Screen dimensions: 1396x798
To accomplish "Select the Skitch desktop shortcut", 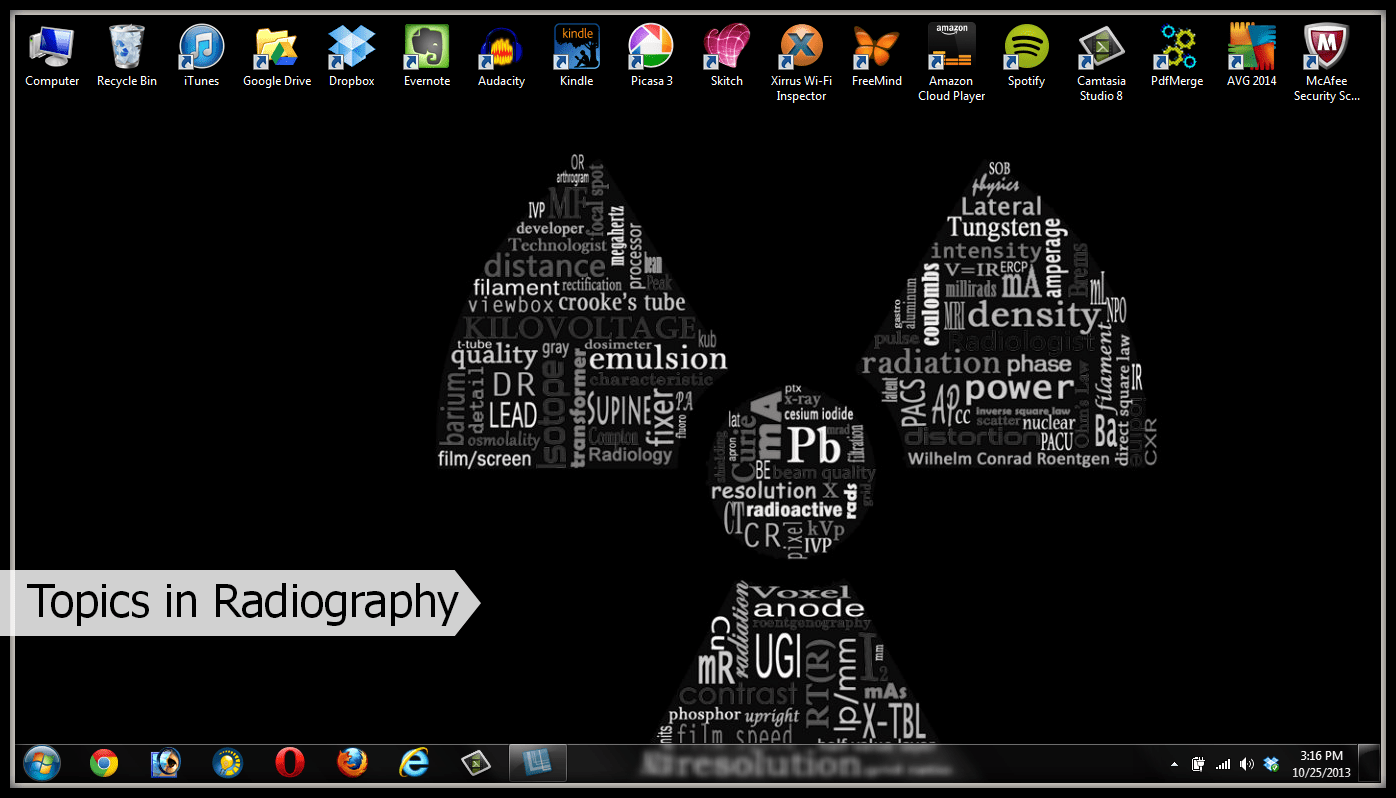I will tap(727, 55).
